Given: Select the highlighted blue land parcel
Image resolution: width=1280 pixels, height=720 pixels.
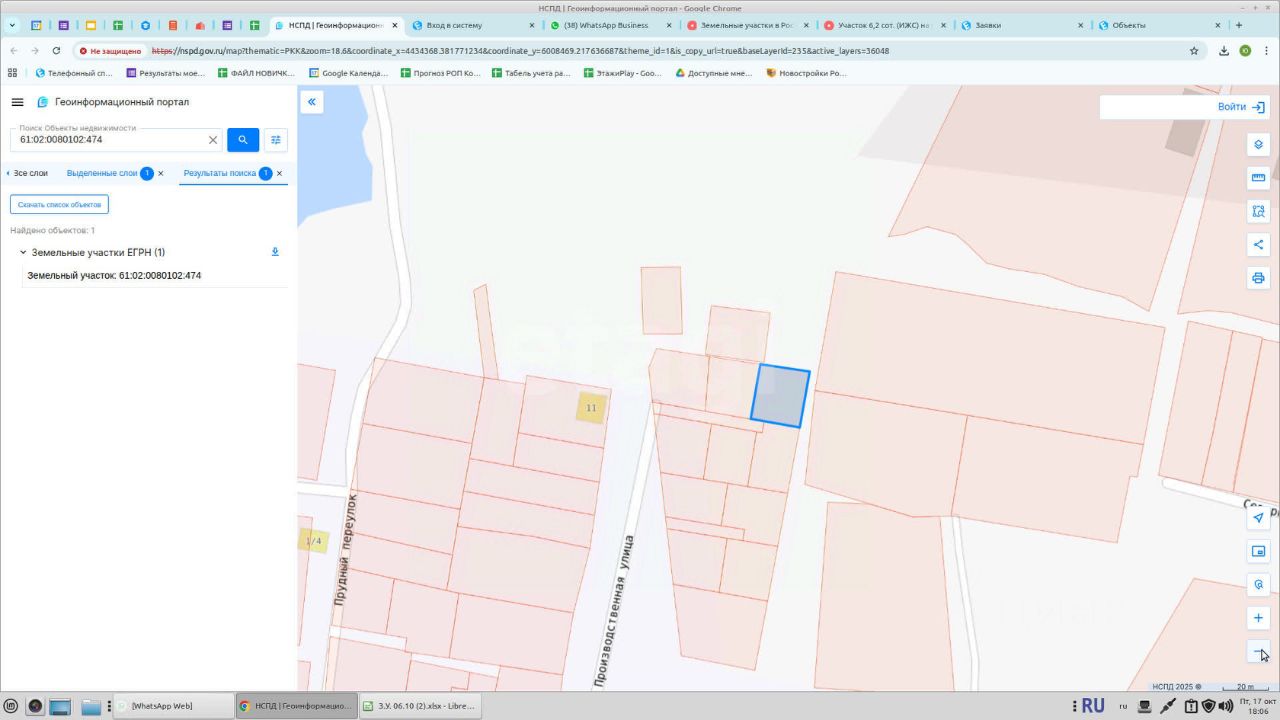Looking at the screenshot, I should pos(781,396).
